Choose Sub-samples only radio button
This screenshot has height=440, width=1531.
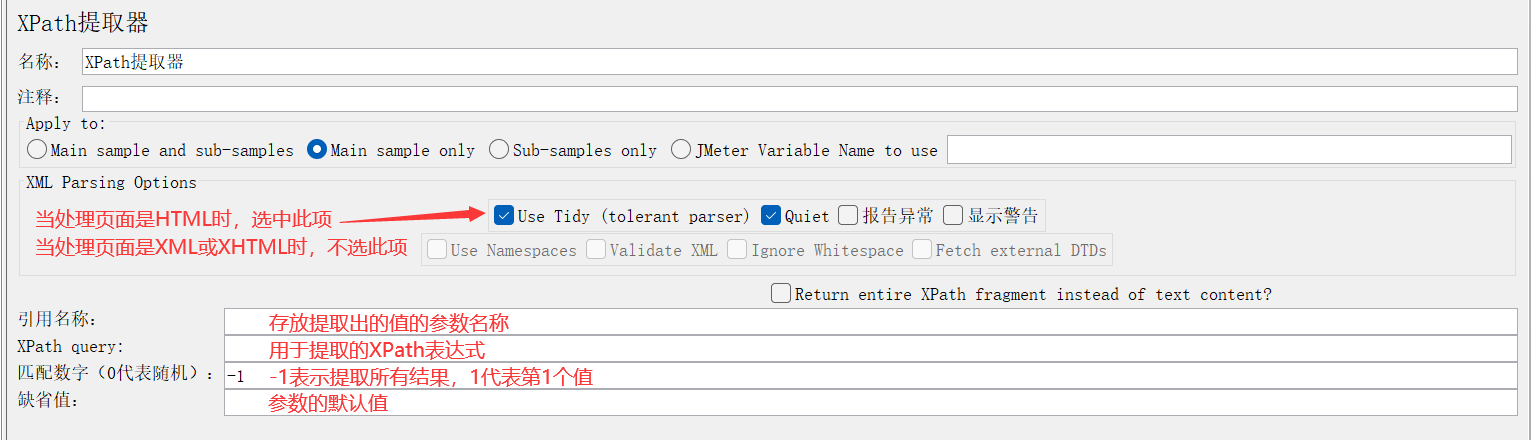click(x=499, y=150)
